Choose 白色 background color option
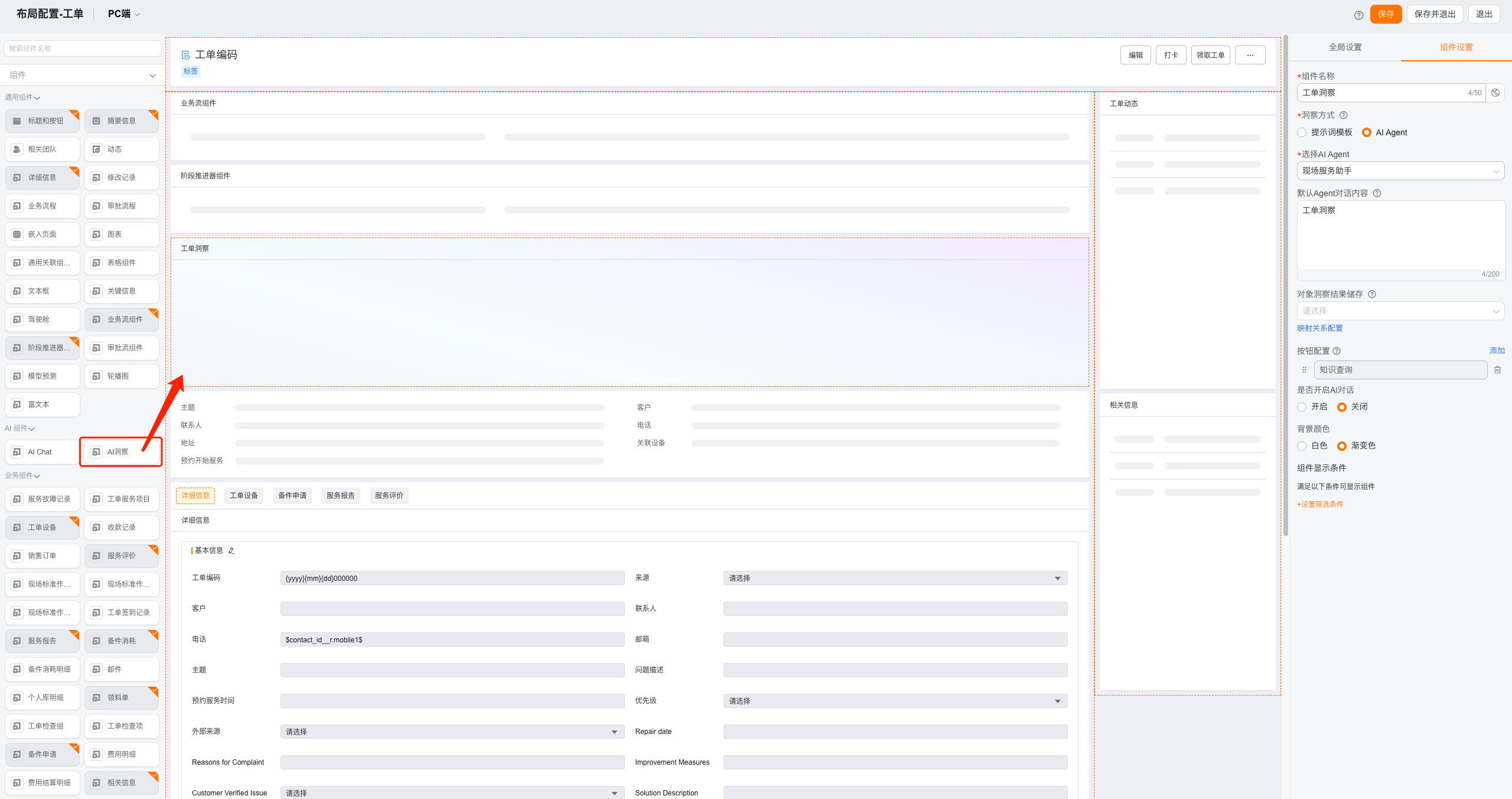This screenshot has width=1512, height=799. coord(1302,446)
